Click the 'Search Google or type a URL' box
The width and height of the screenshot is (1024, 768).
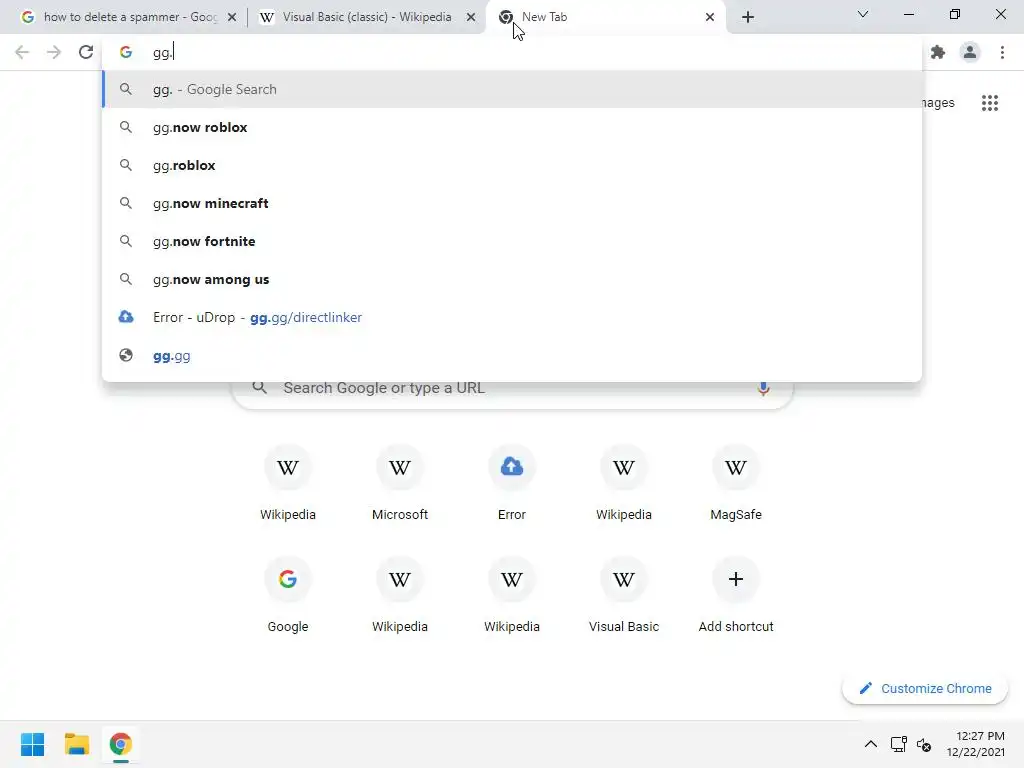(512, 388)
